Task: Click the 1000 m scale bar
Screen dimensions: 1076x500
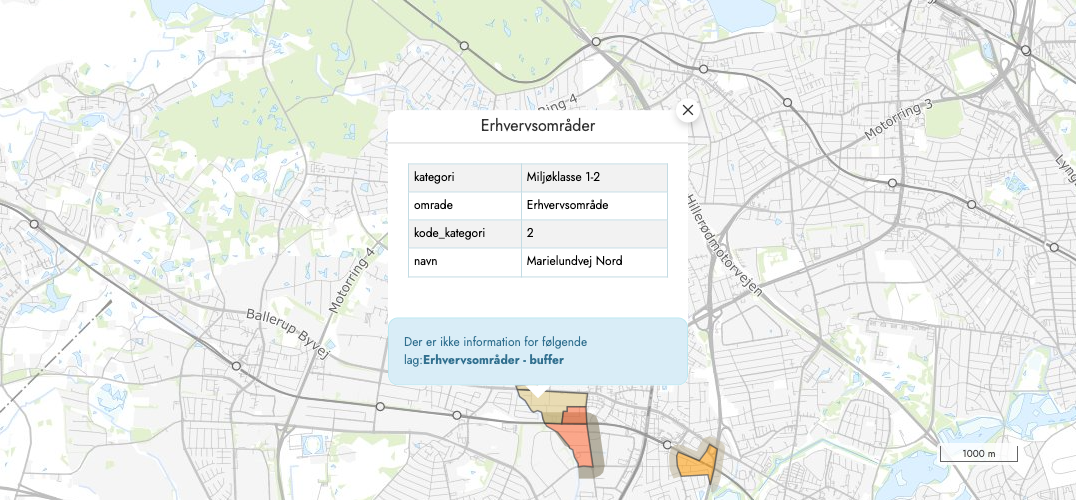Action: coord(978,454)
